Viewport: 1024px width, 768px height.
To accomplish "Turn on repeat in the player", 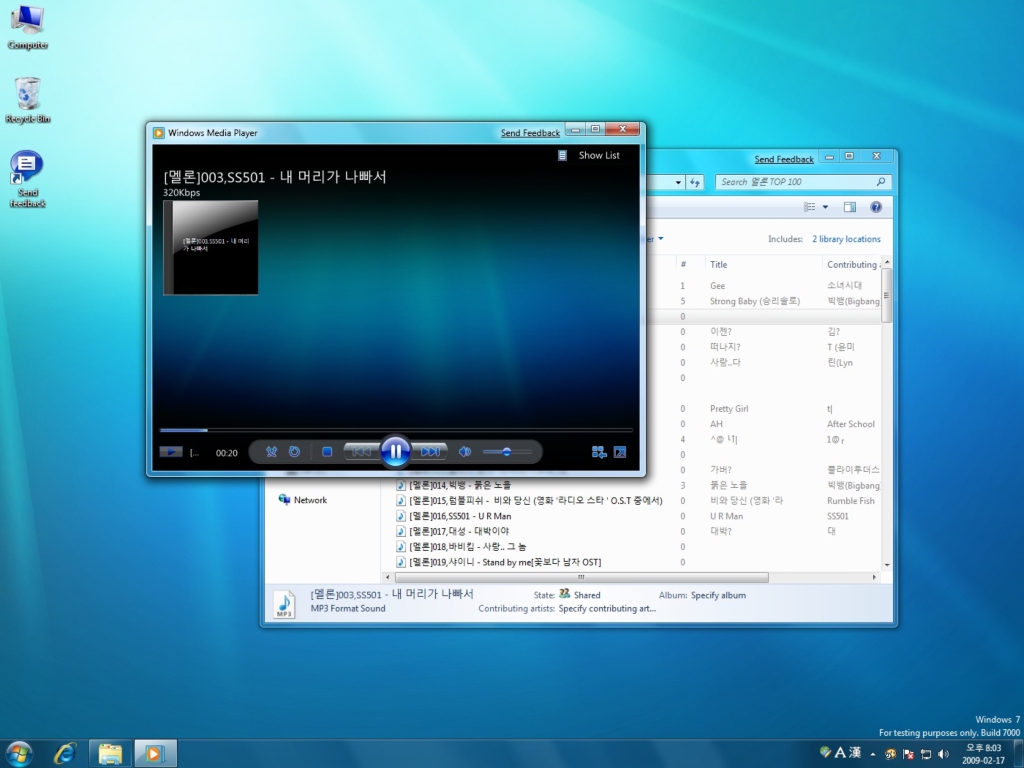I will point(295,451).
